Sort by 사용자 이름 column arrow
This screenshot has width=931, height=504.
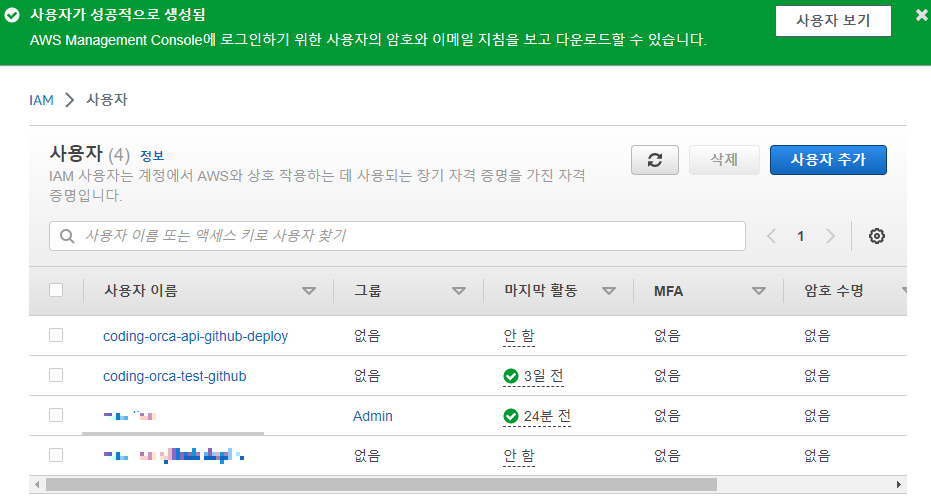(309, 291)
